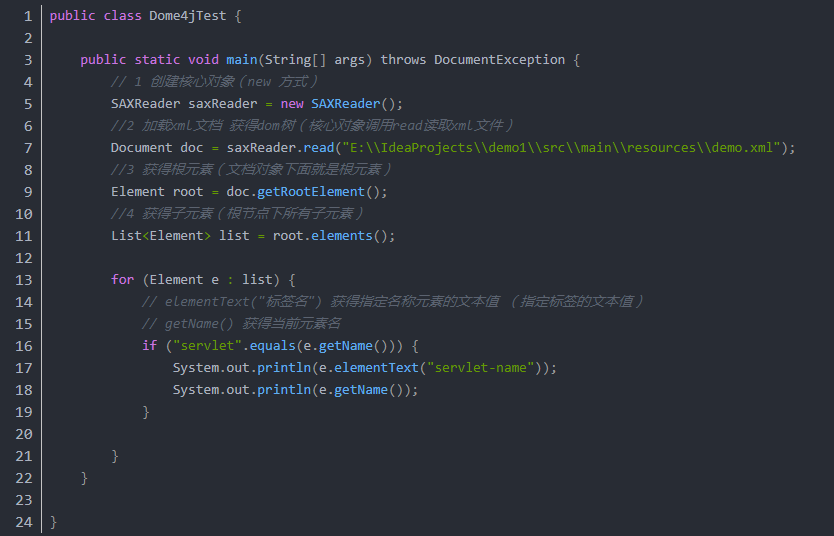
Task: Select line number 13 in the gutter
Action: [x=25, y=280]
